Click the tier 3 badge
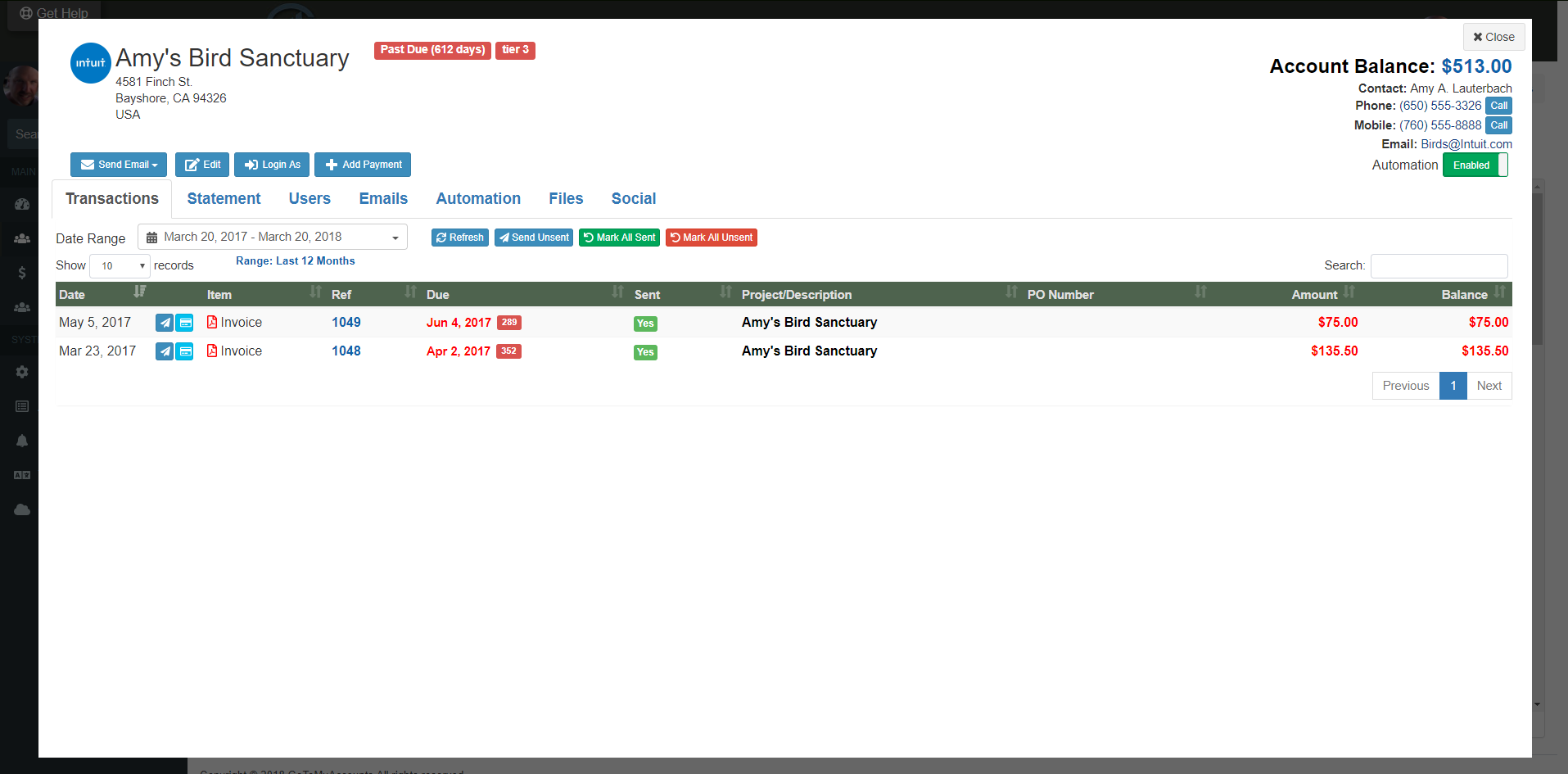The image size is (1568, 774). pyautogui.click(x=515, y=50)
